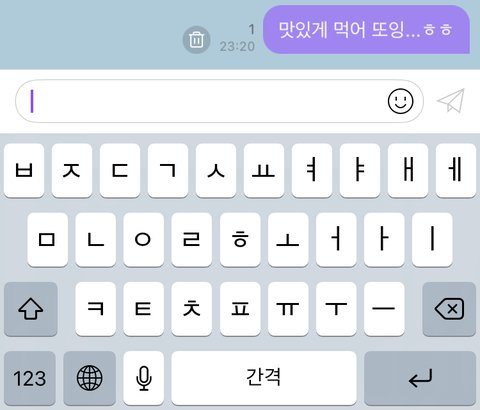
Task: Tap the ㅁ key
Action: tap(48, 239)
